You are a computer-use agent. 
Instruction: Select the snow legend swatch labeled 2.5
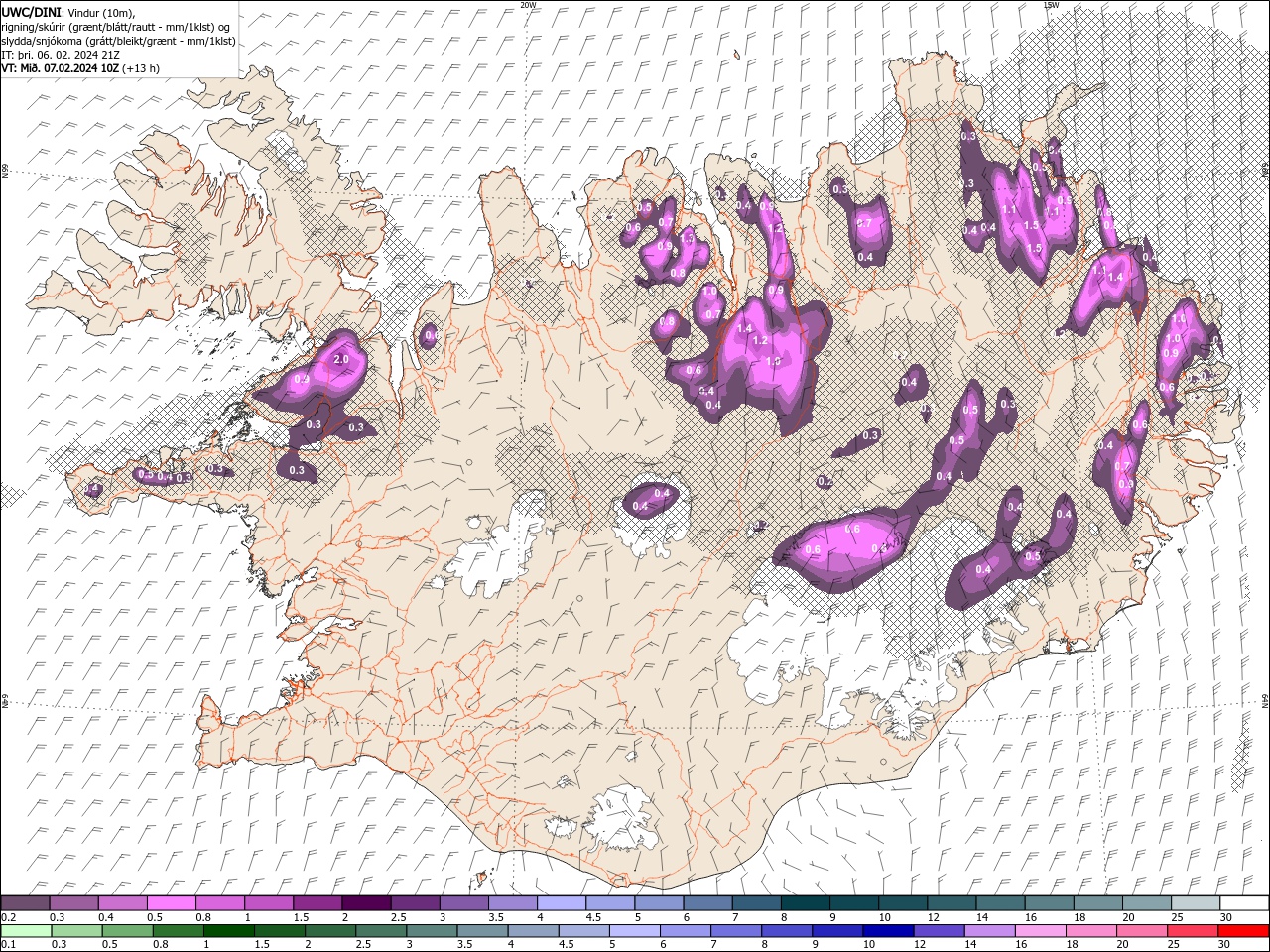(x=415, y=903)
